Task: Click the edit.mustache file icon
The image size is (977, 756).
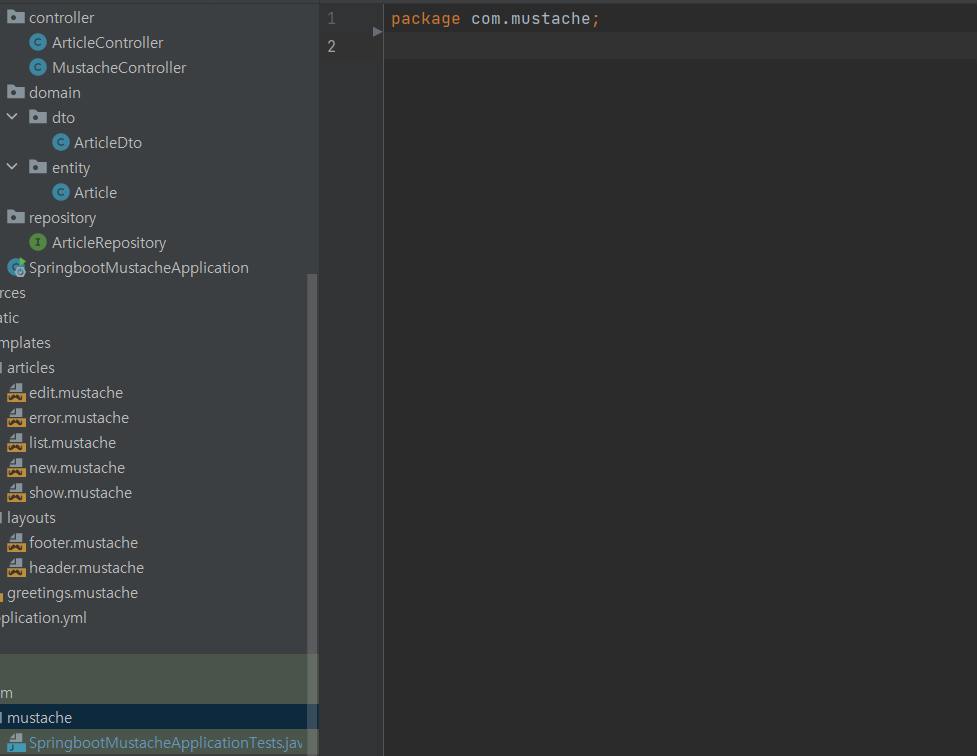Action: coord(16,393)
